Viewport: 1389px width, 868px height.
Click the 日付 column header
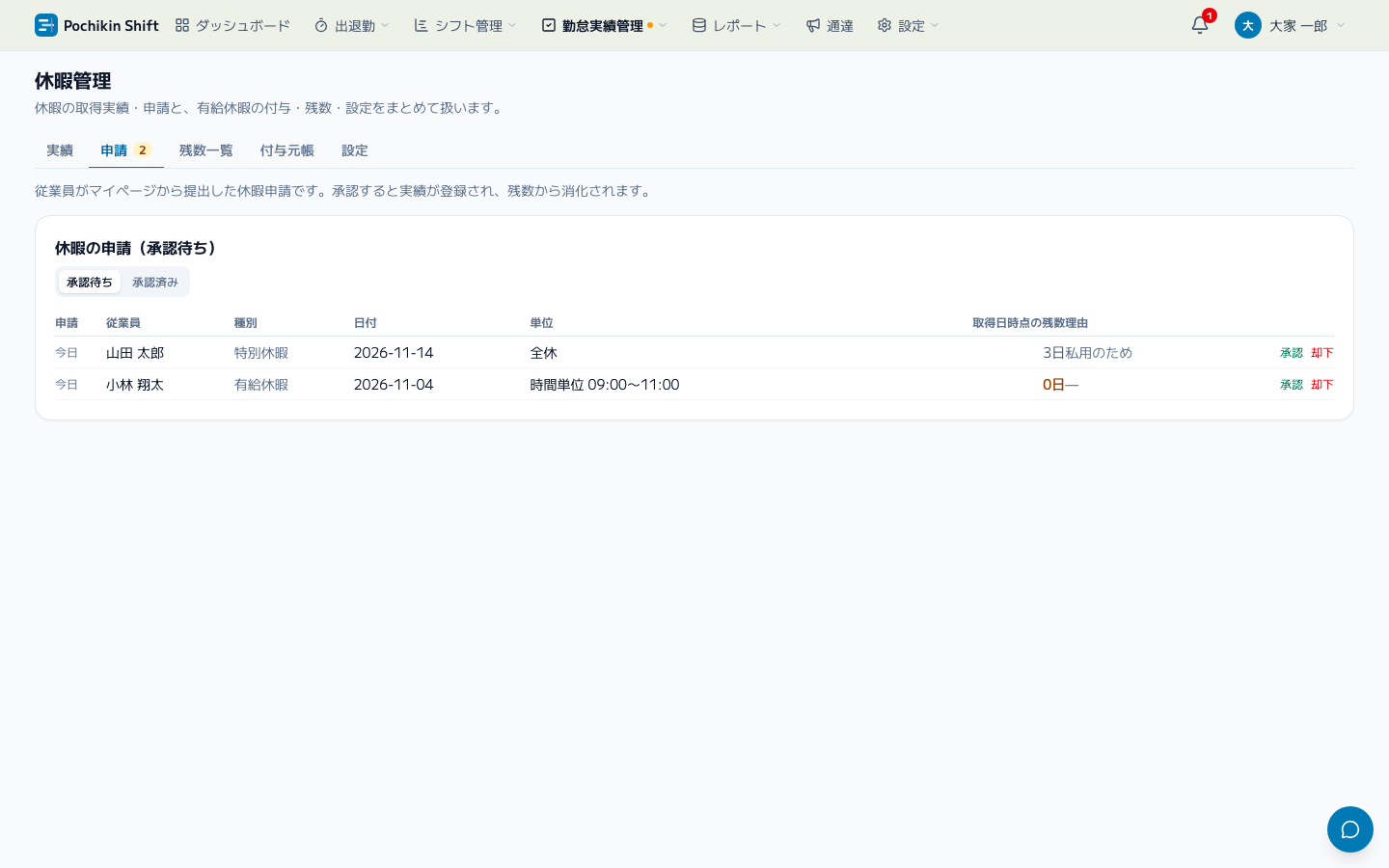[x=366, y=323]
